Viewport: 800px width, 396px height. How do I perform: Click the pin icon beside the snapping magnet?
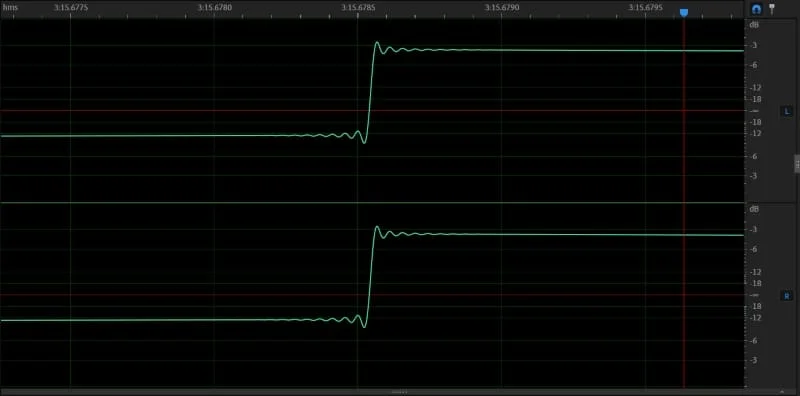771,9
